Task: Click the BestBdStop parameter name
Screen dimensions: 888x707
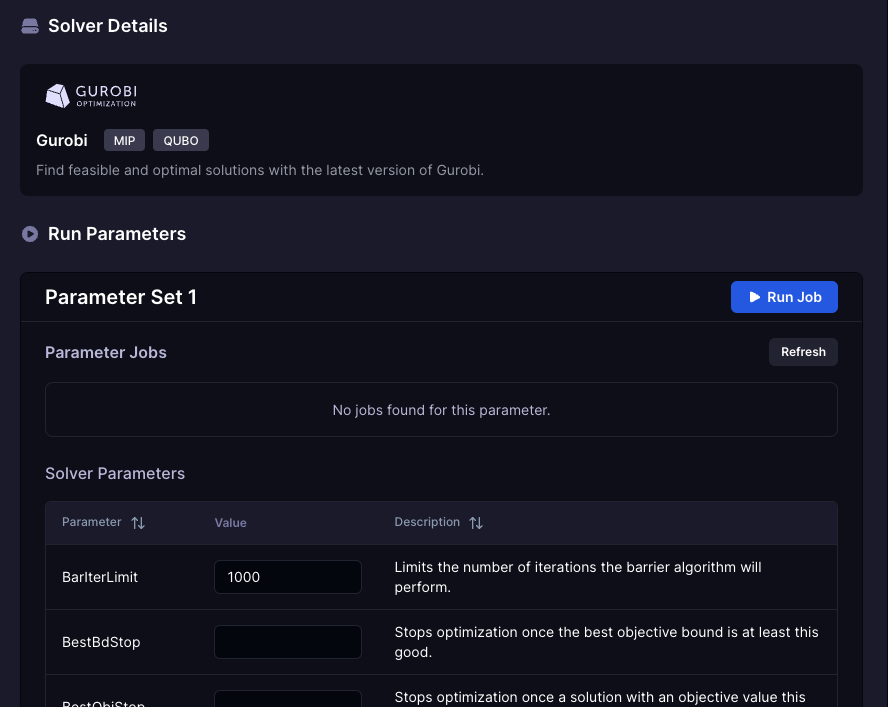Action: 101,642
